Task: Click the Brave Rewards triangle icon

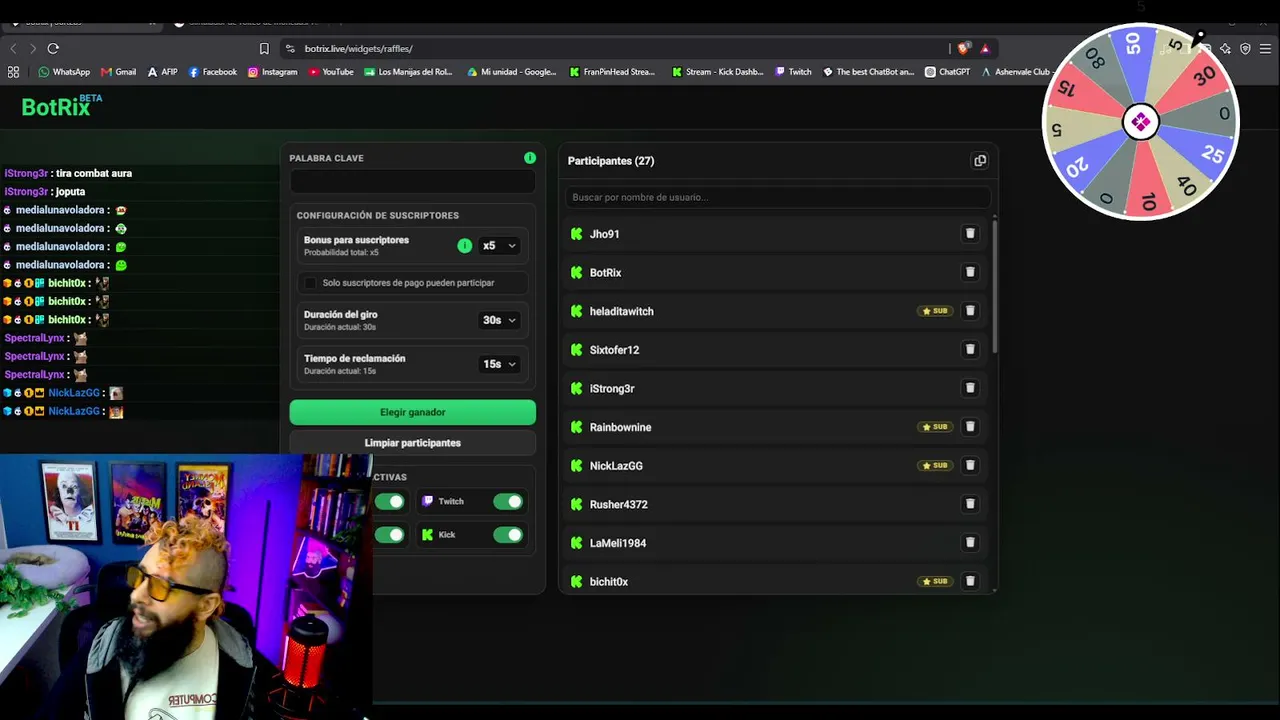Action: point(985,48)
